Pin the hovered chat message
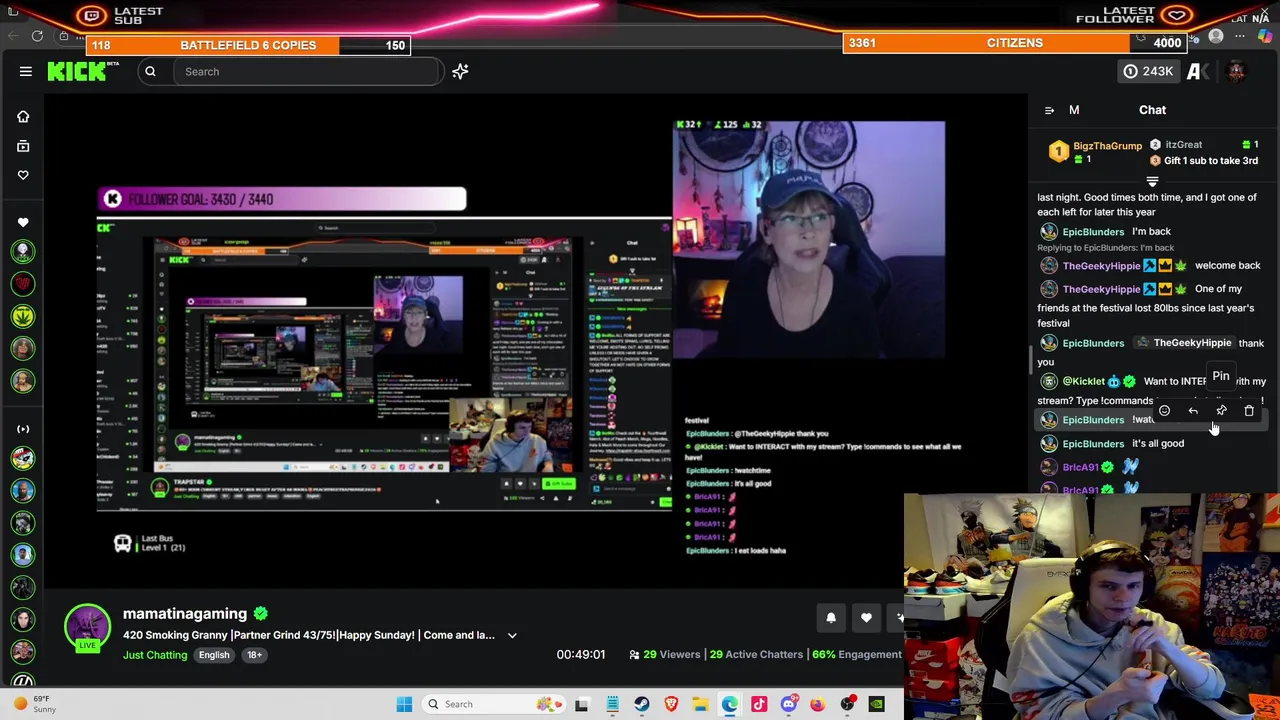Viewport: 1280px width, 720px height. 1221,411
